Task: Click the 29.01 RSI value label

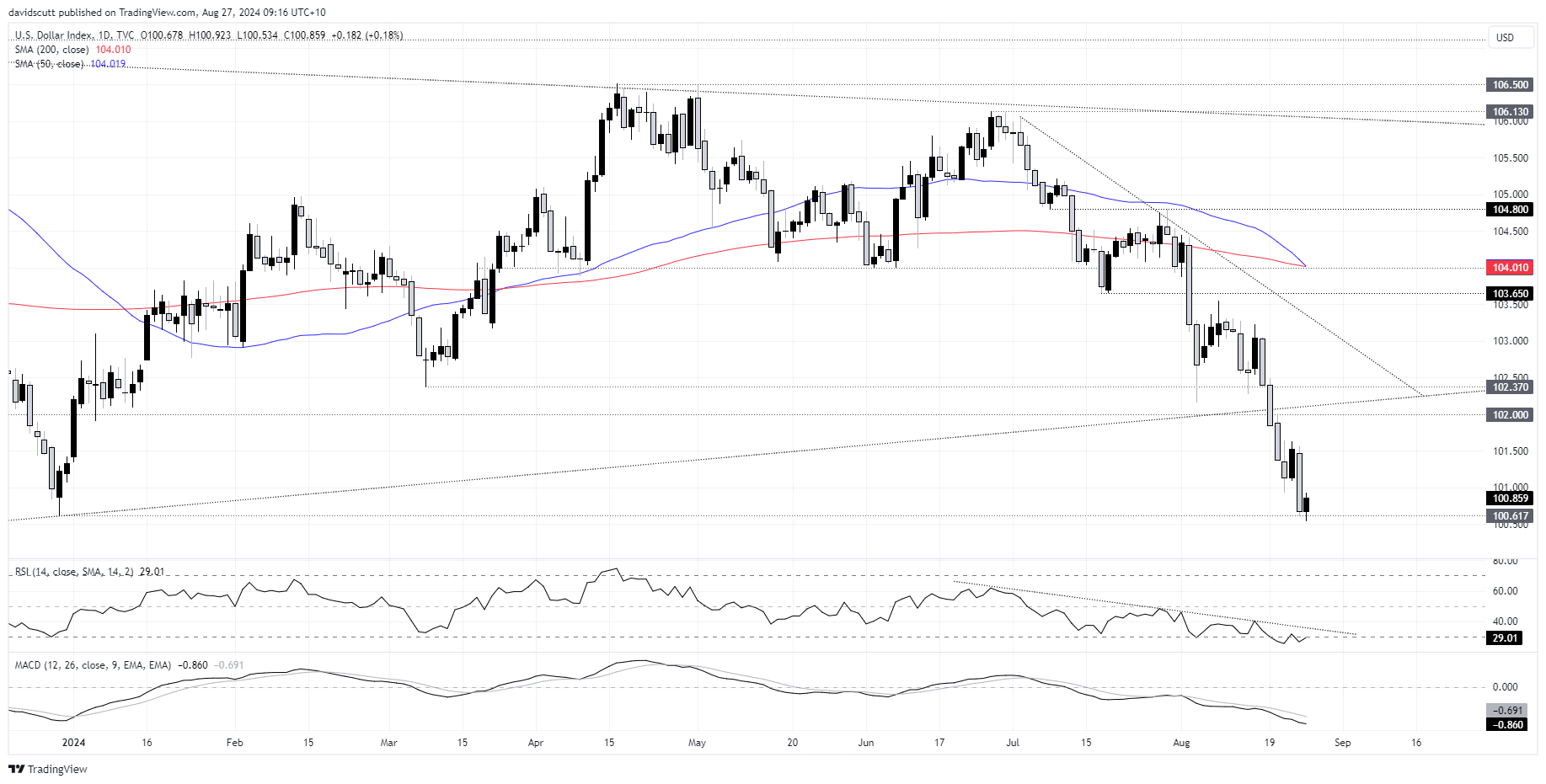Action: click(x=1505, y=638)
